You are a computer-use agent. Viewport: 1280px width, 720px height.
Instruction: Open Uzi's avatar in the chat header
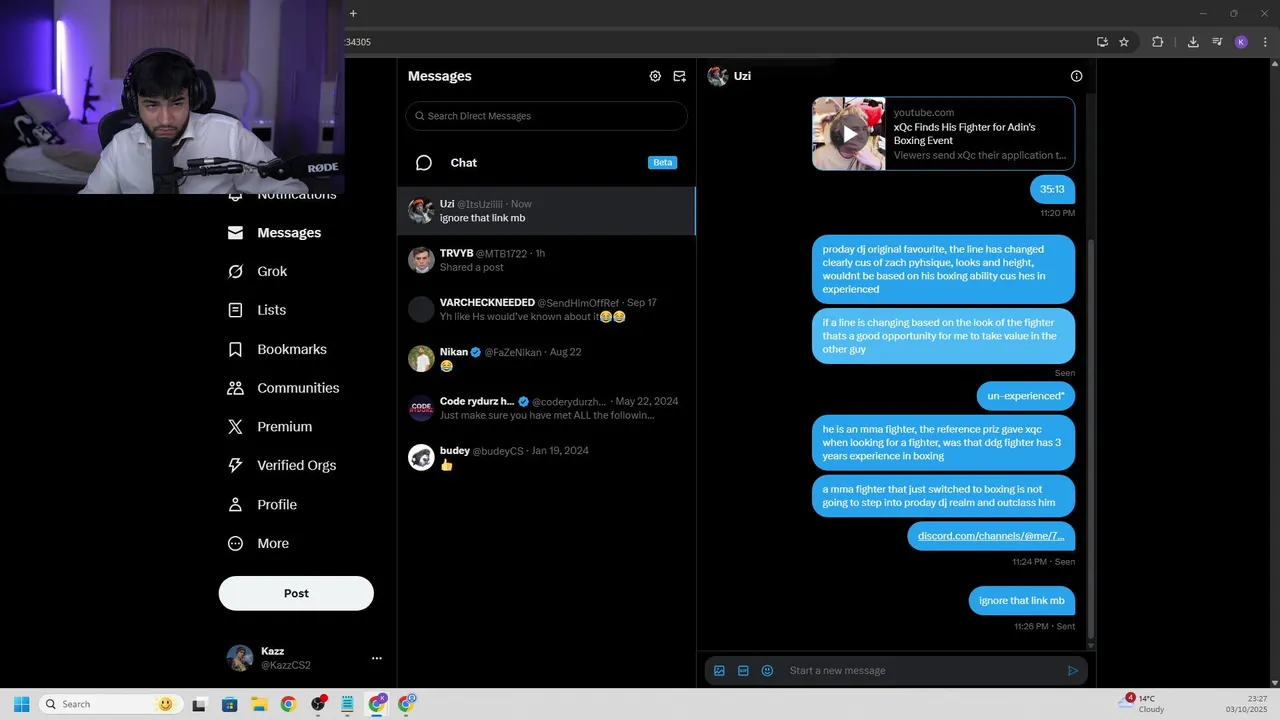pos(717,76)
